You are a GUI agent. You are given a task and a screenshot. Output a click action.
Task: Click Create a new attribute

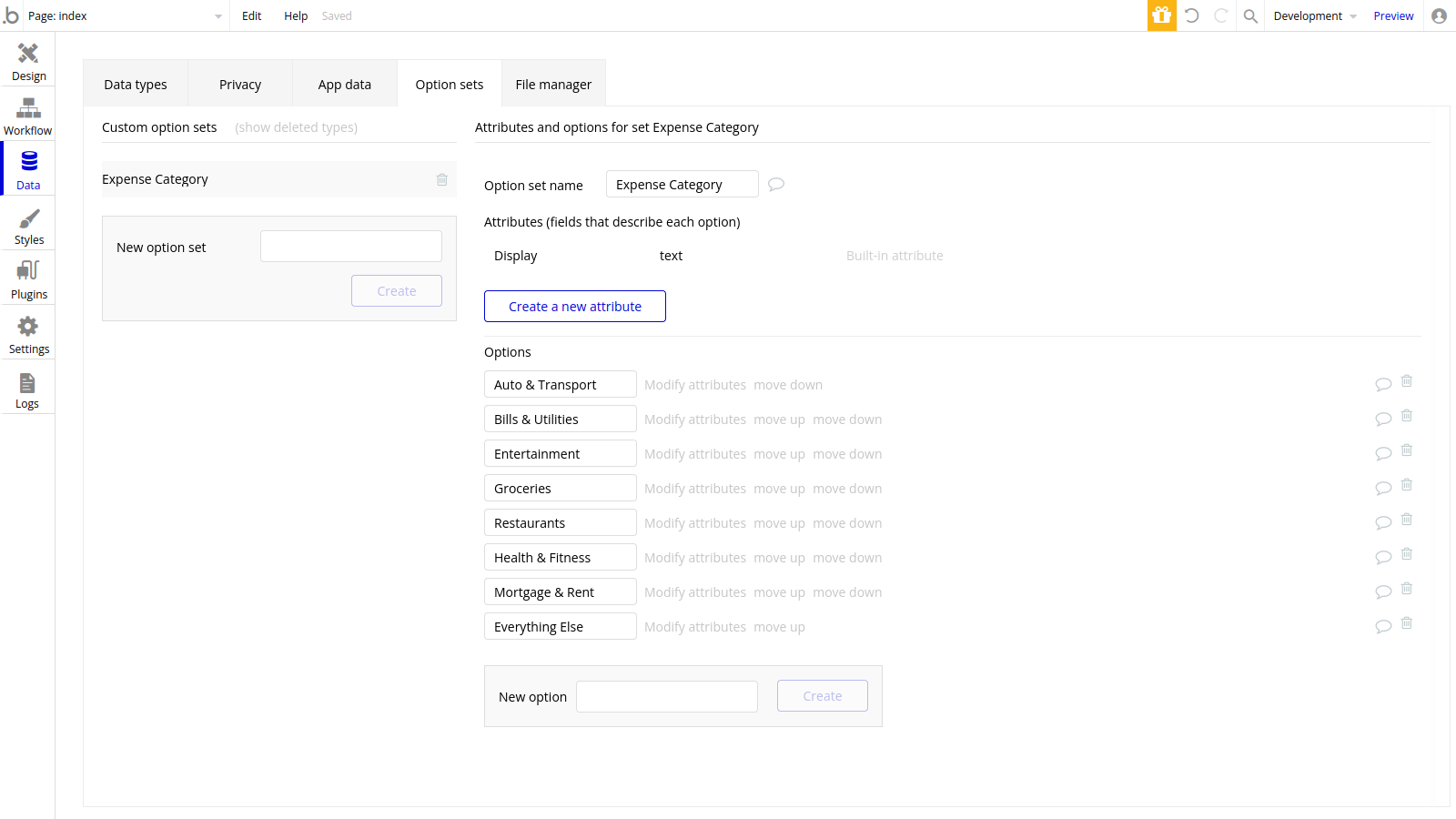[x=574, y=306]
